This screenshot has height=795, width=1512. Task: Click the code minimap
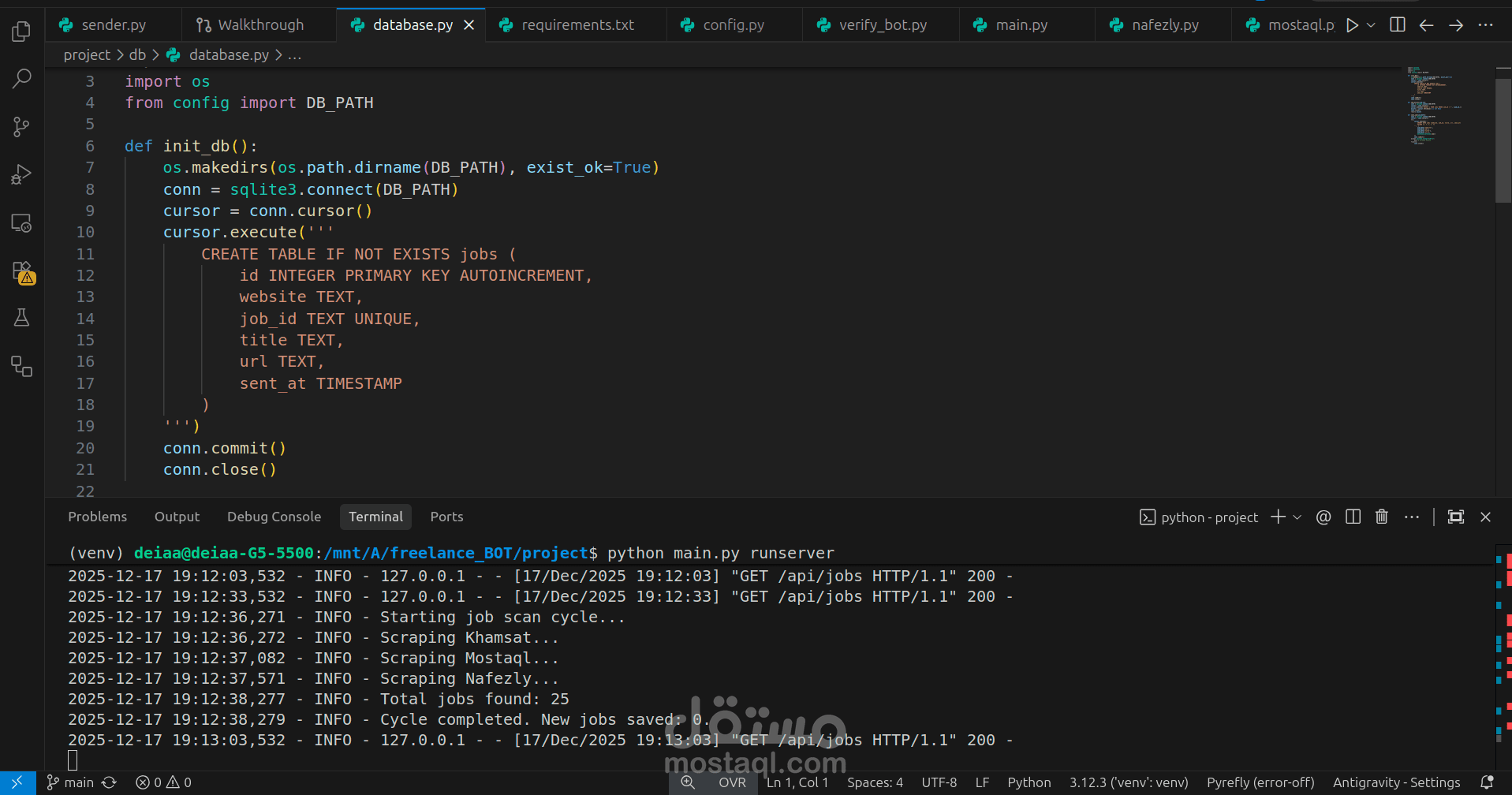click(1435, 105)
